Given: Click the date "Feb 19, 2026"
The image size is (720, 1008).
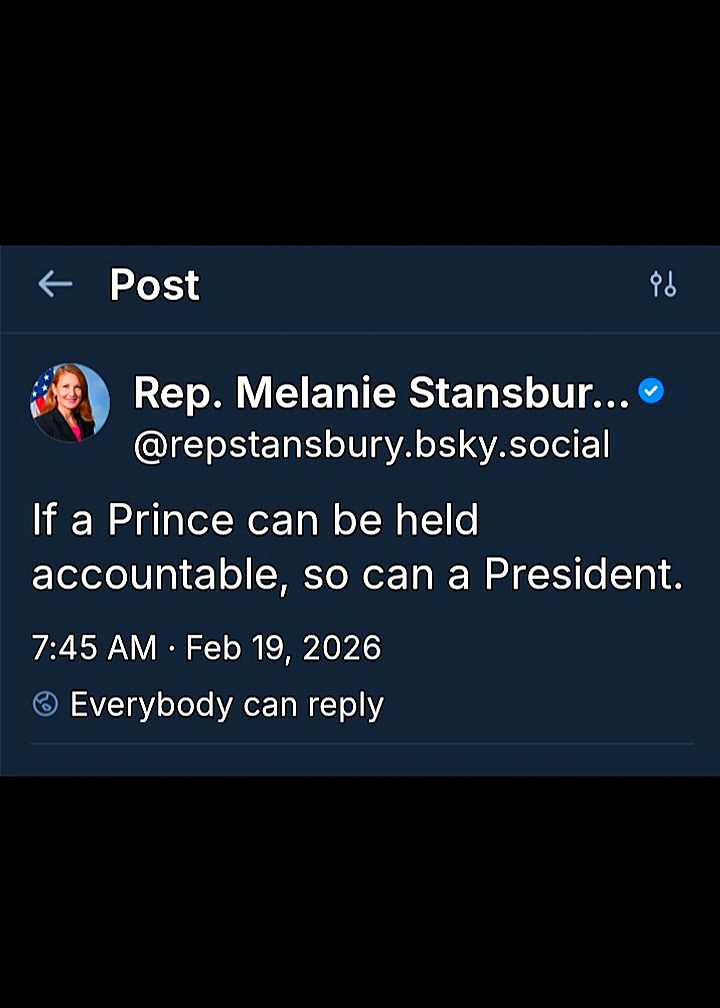Looking at the screenshot, I should click(284, 648).
